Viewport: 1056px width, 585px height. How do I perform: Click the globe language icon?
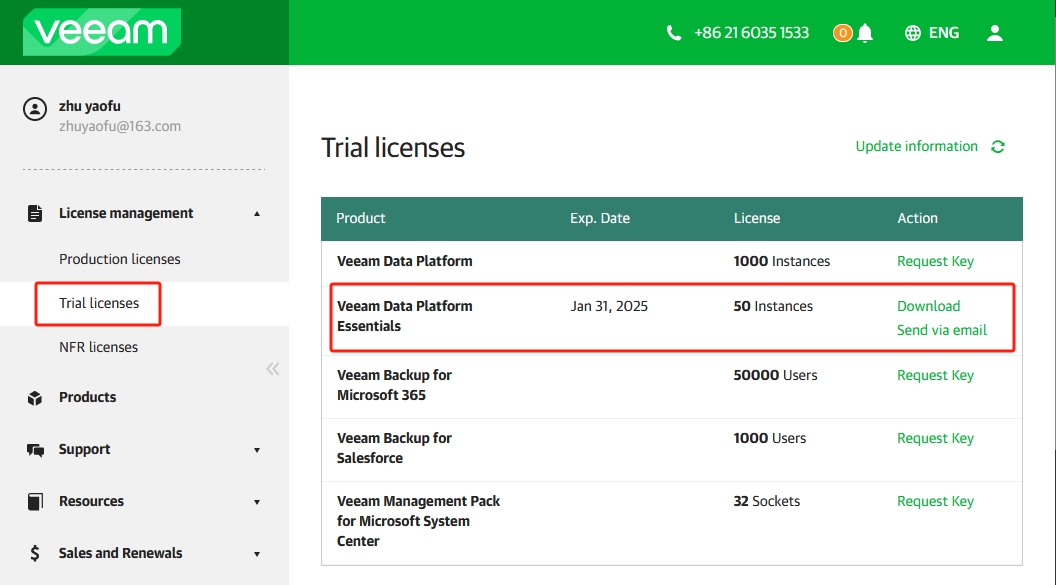point(913,33)
